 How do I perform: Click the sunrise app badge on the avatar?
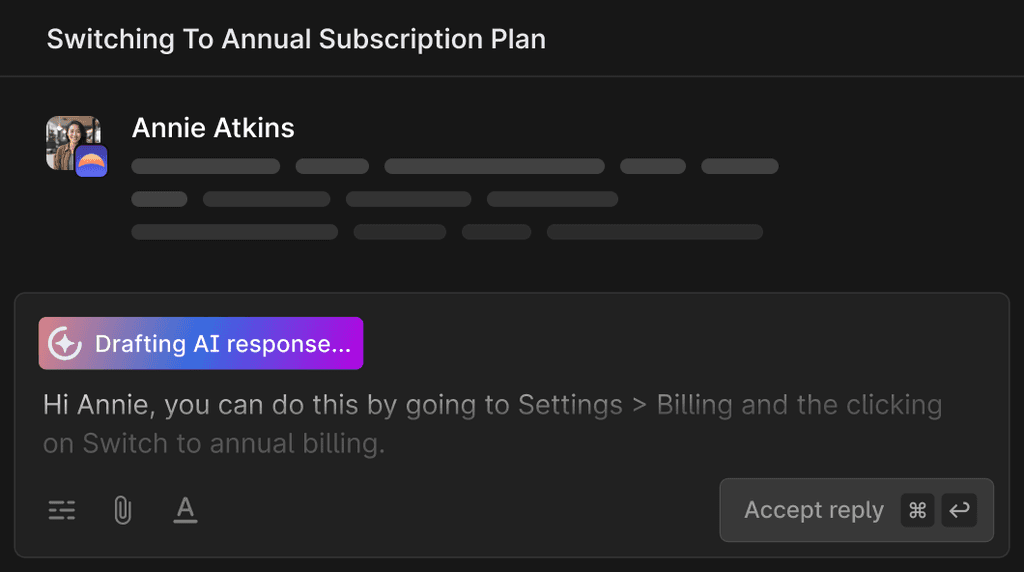(91, 161)
